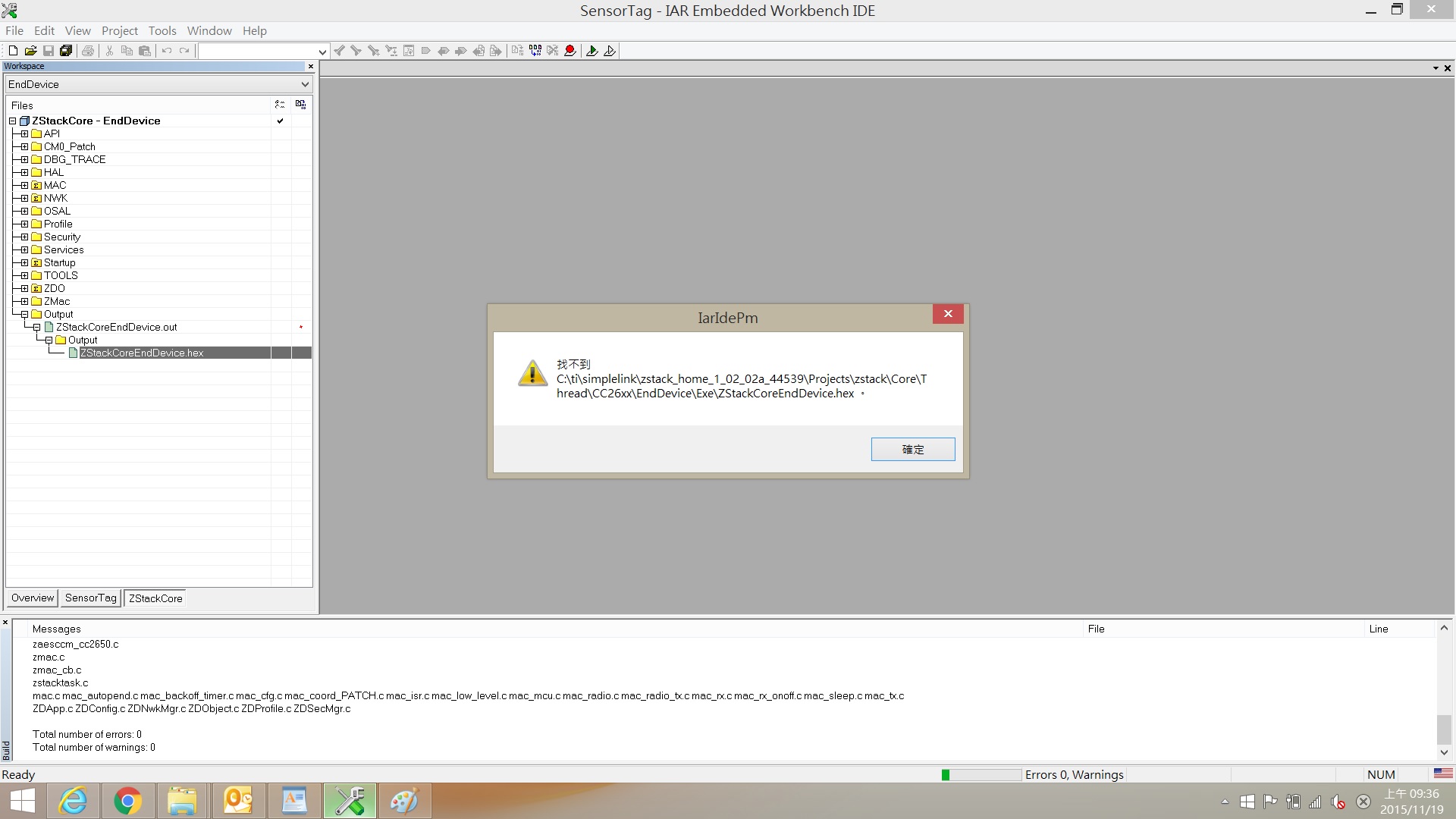Select the ZStackCoreEndDevice.hex file
The height and width of the screenshot is (819, 1456).
tap(142, 353)
